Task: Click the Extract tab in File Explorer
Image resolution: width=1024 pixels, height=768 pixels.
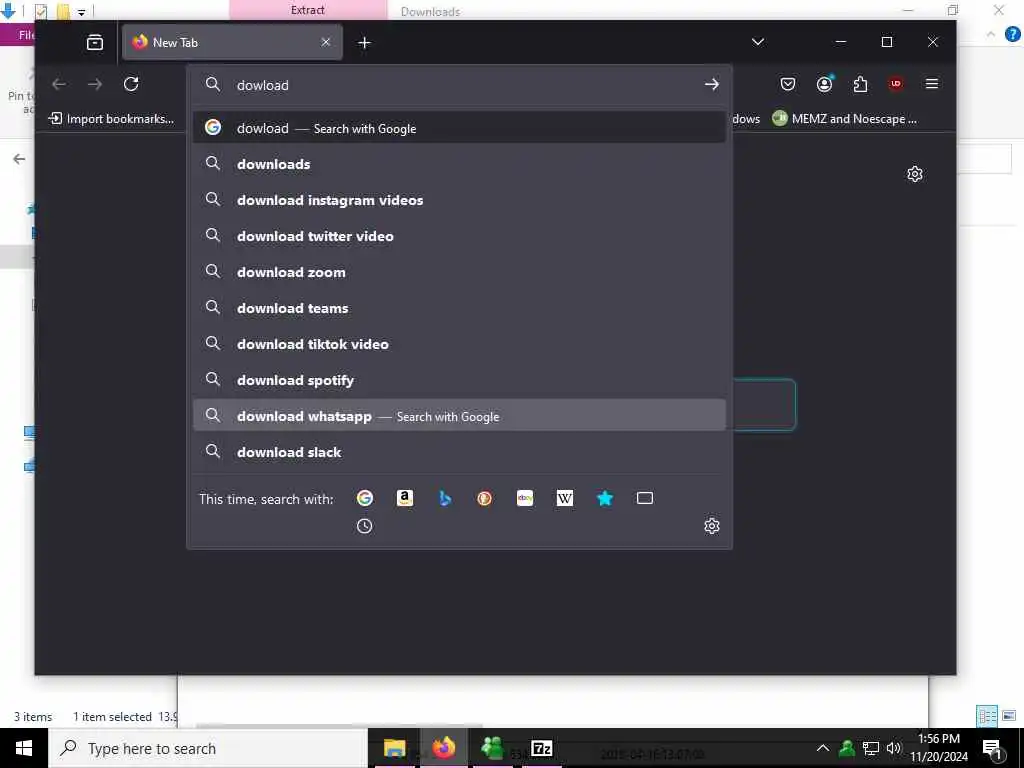Action: coord(308,10)
